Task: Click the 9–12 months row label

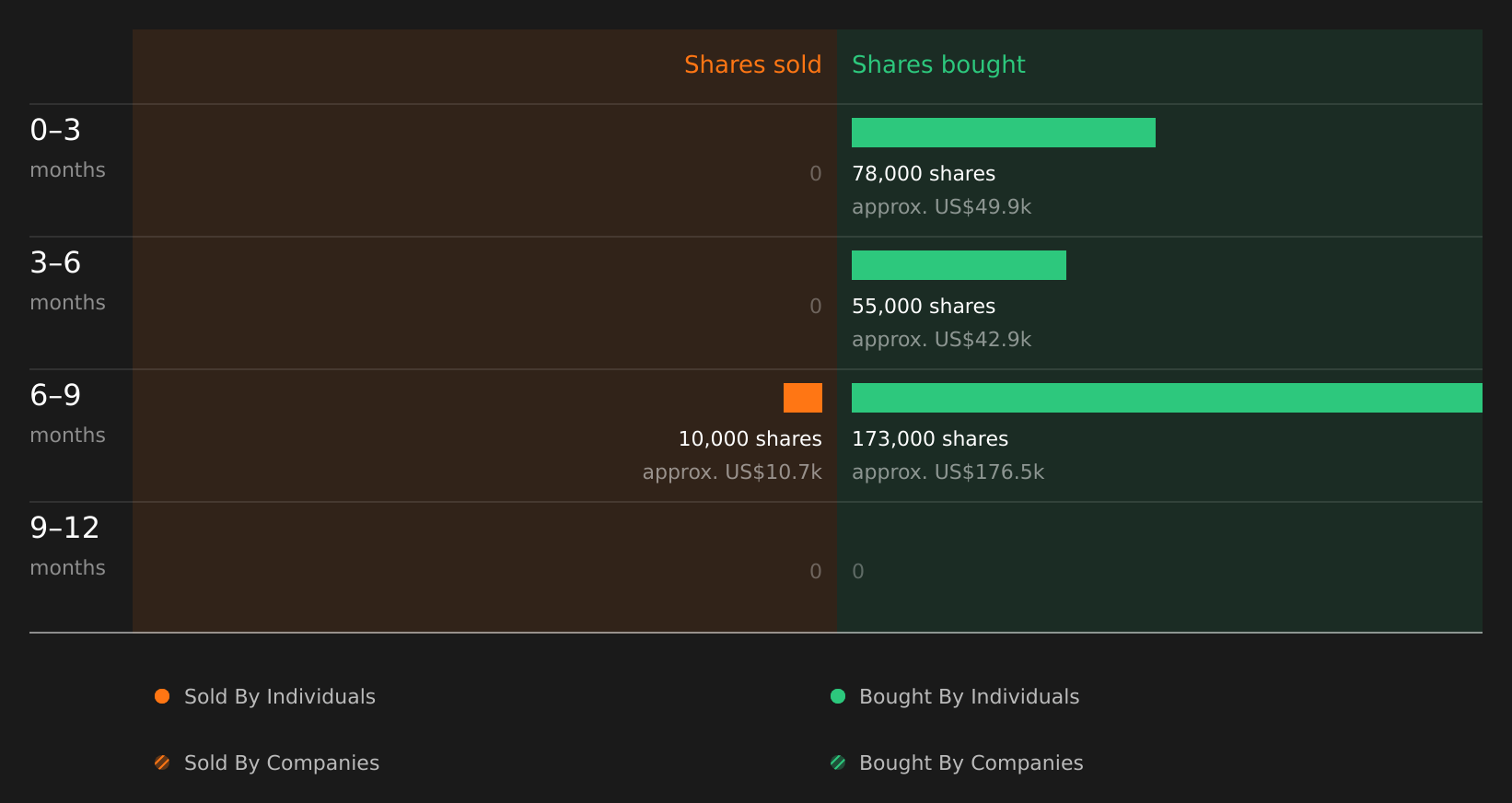Action: (67, 546)
